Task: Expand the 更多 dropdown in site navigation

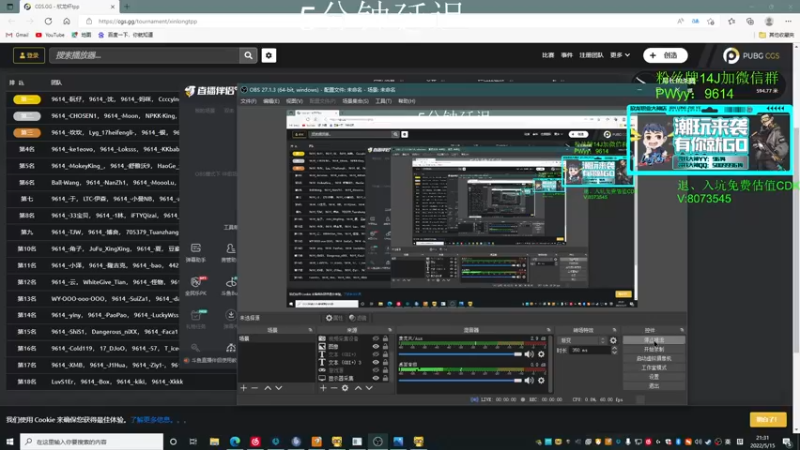Action: [619, 55]
